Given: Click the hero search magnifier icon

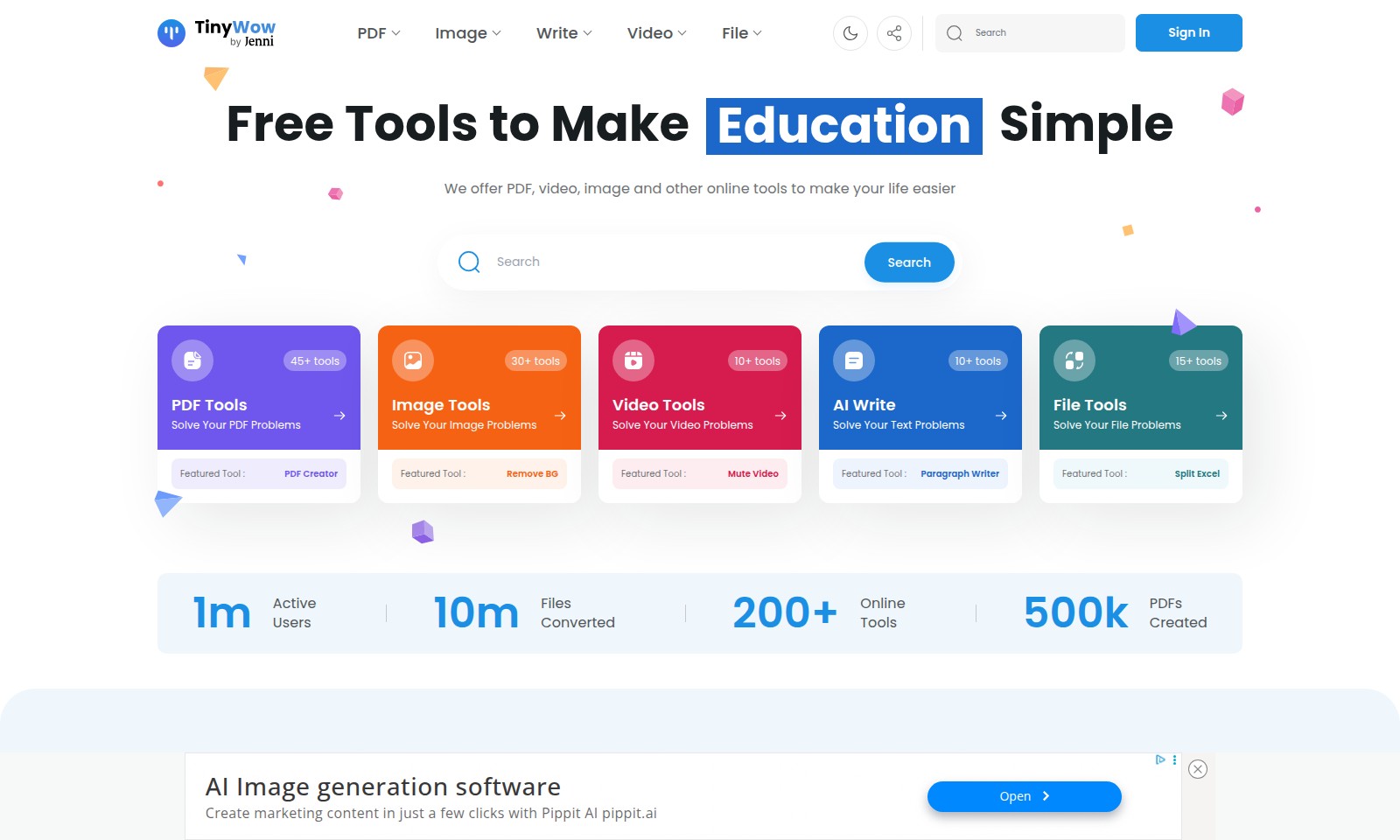Looking at the screenshot, I should click(x=469, y=262).
